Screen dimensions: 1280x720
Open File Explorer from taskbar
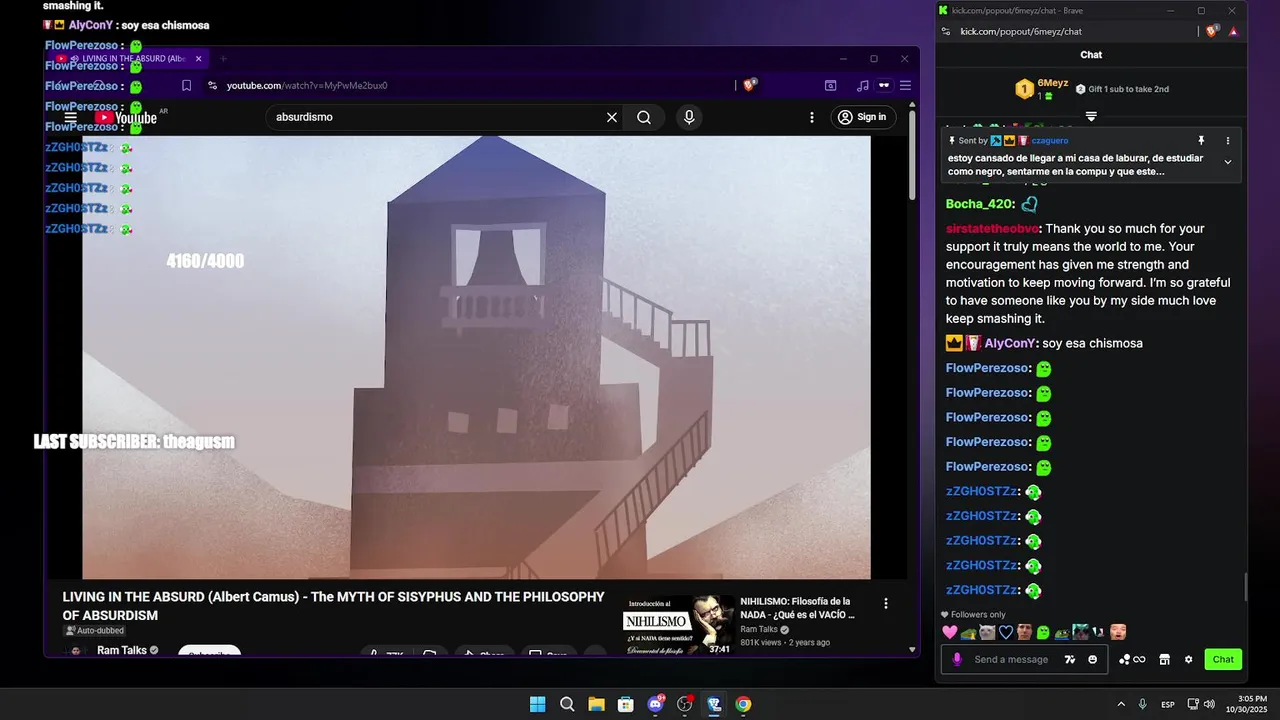point(596,704)
